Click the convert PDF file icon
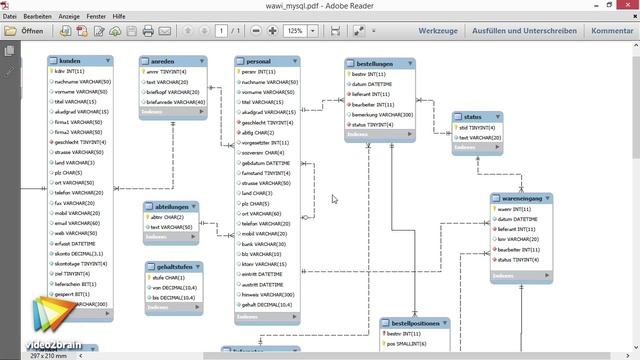Image resolution: width=640 pixels, height=360 pixels. pos(82,31)
